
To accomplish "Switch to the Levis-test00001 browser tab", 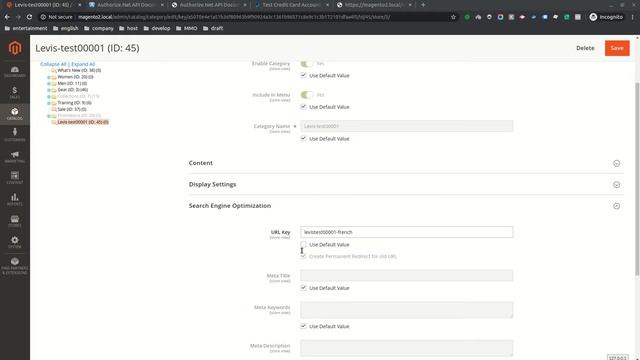I will click(x=42, y=5).
